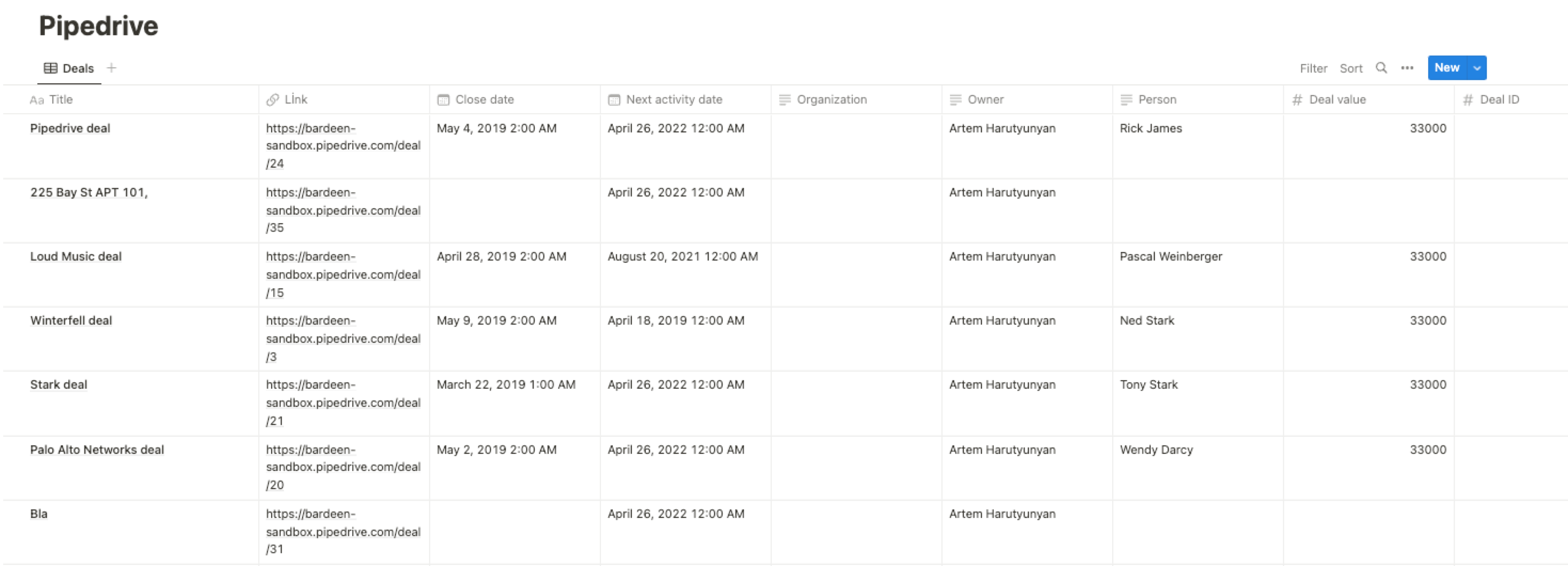Expand the New button dropdown arrow

(x=1477, y=68)
